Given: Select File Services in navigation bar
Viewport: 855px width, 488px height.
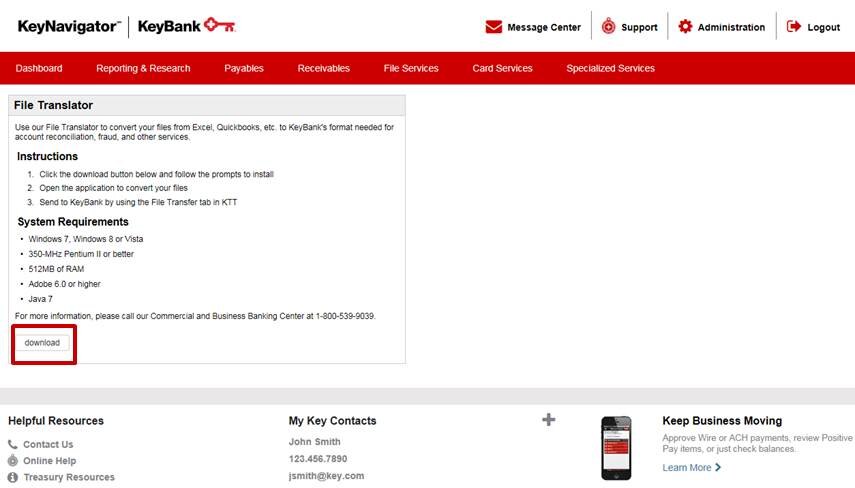Looking at the screenshot, I should 411,68.
